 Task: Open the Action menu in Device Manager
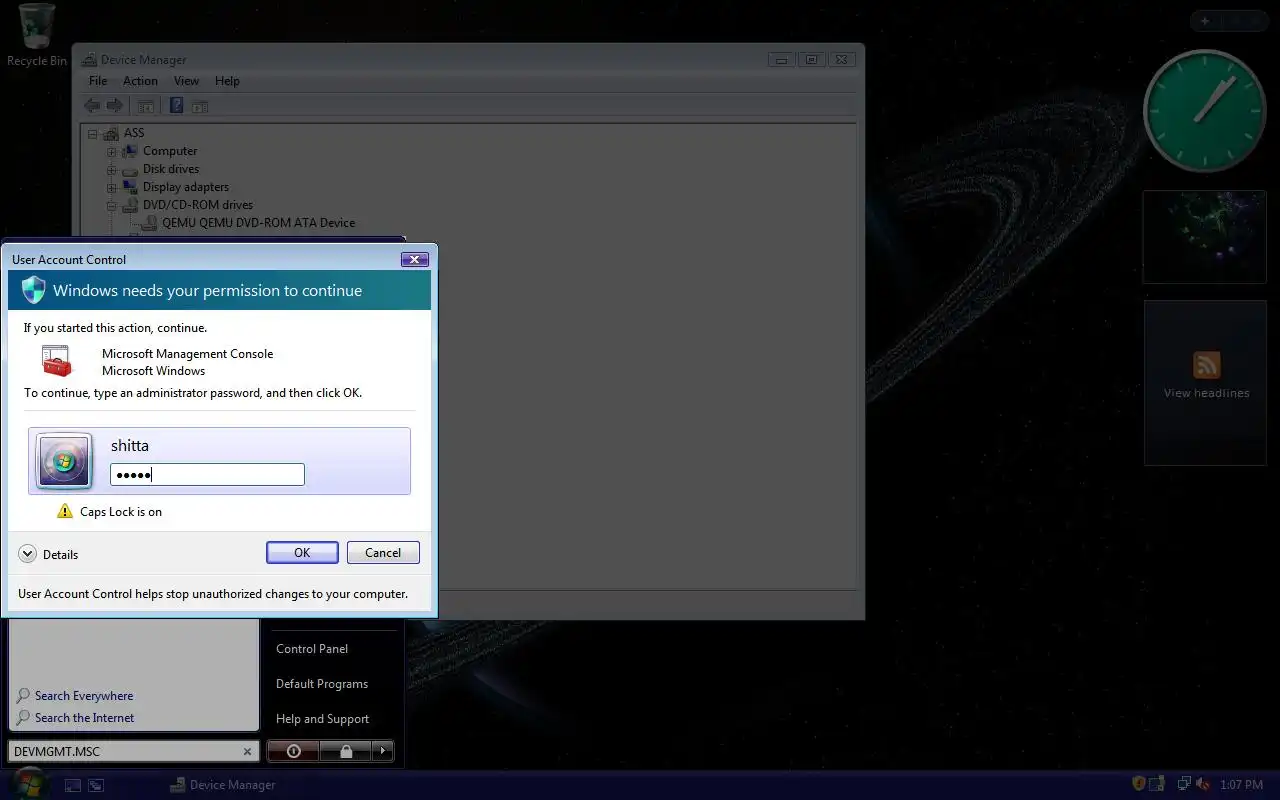(140, 81)
